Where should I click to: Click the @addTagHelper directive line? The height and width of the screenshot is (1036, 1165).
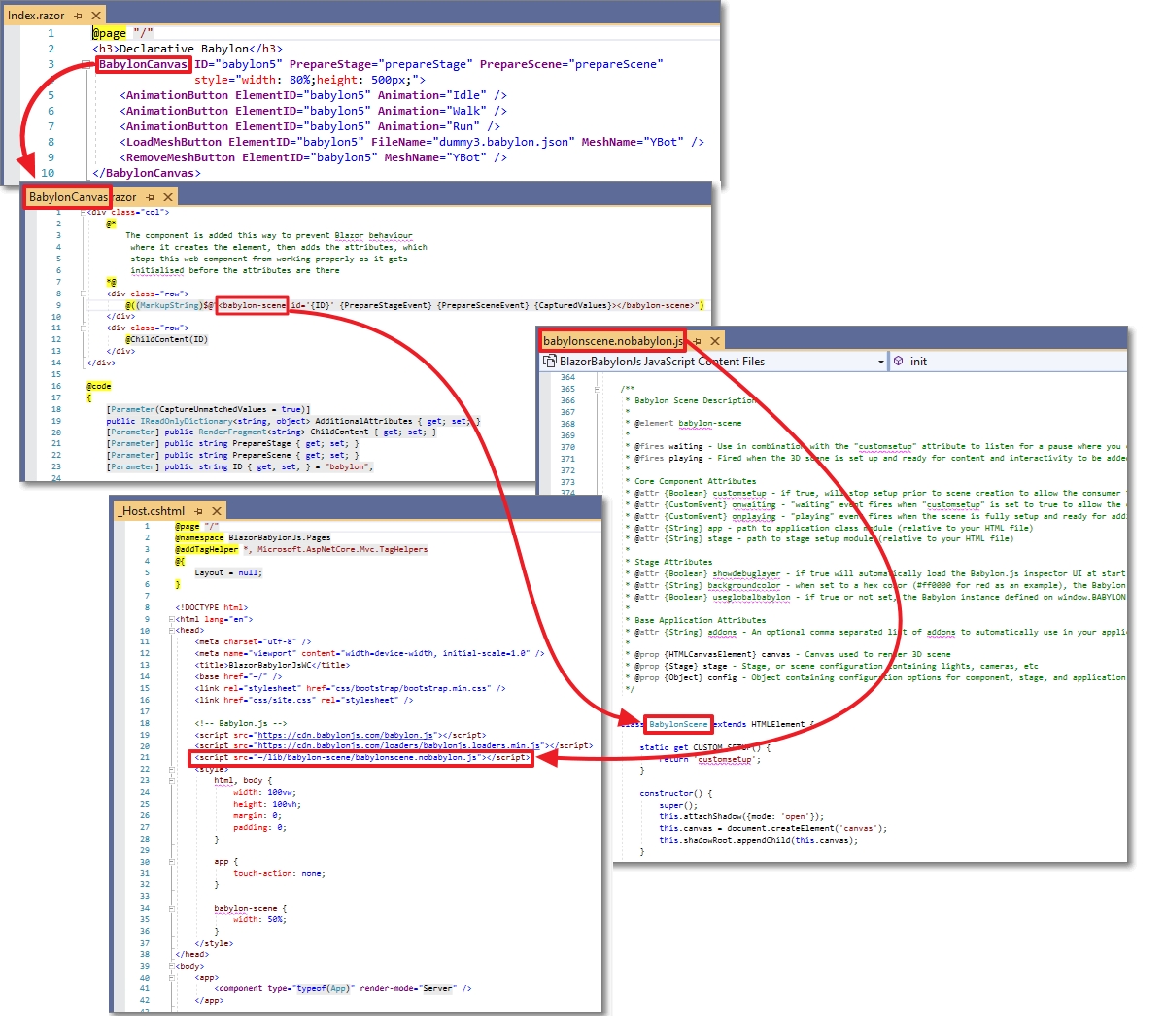(301, 549)
